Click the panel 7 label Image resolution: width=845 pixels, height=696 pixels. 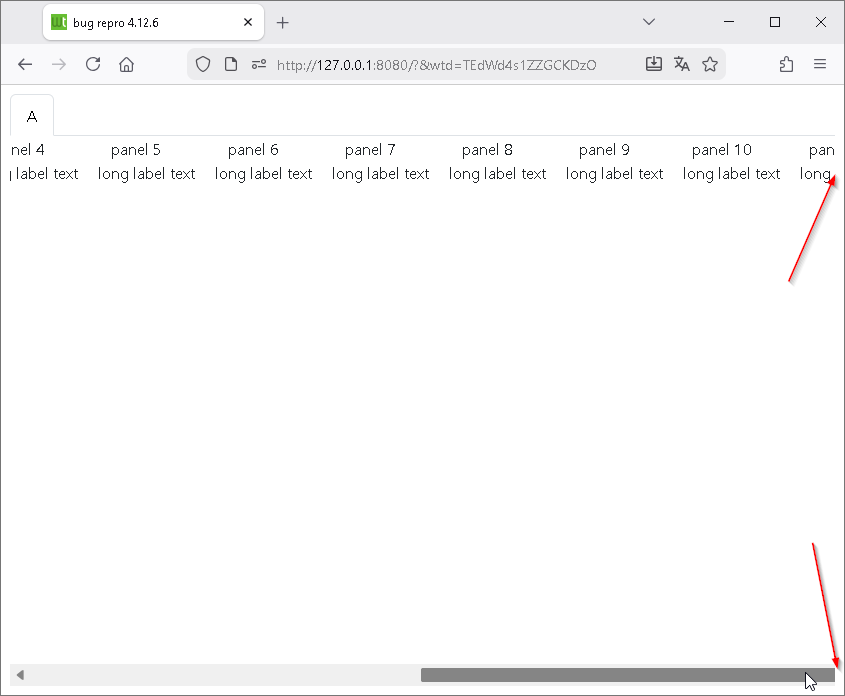[x=370, y=150]
